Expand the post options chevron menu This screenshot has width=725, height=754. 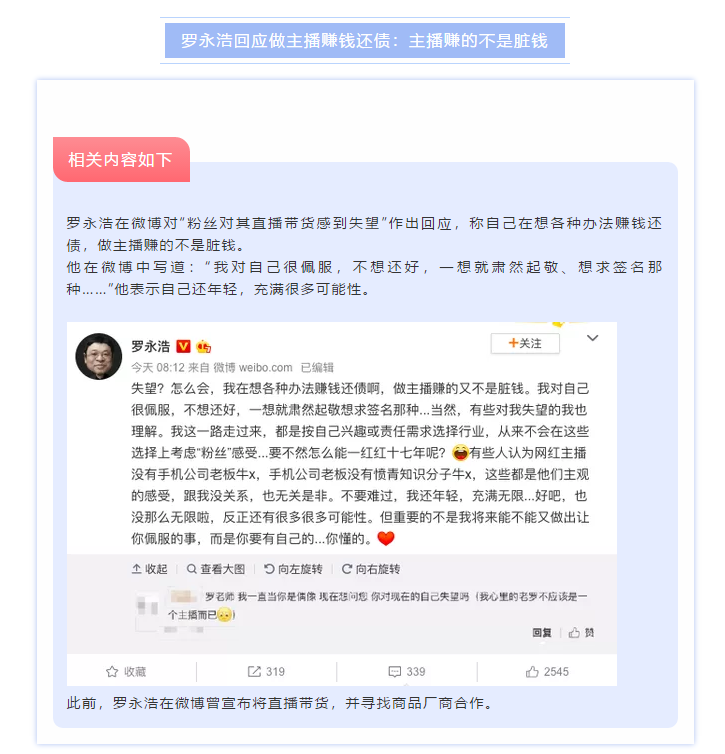(x=593, y=338)
